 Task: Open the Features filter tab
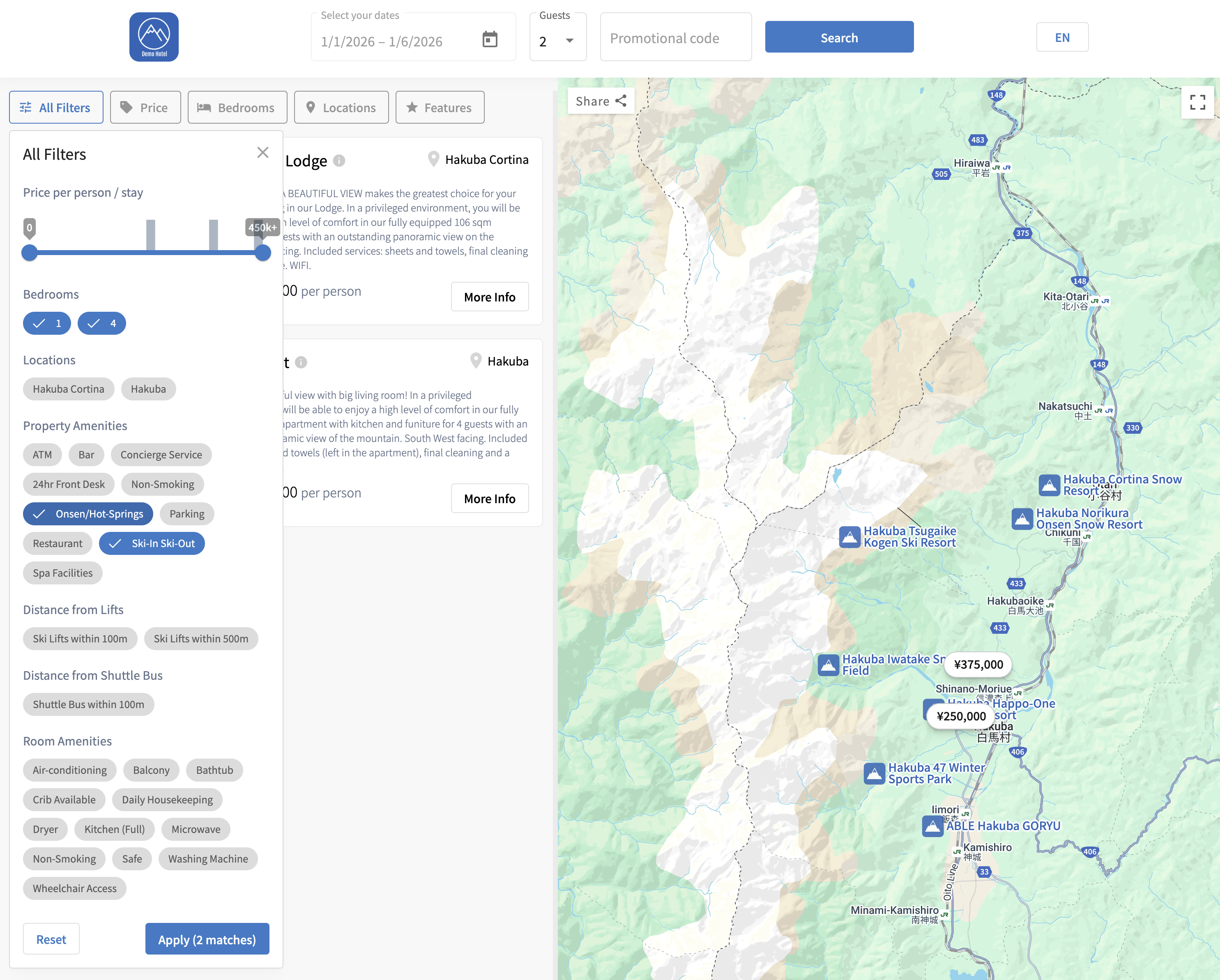point(440,108)
